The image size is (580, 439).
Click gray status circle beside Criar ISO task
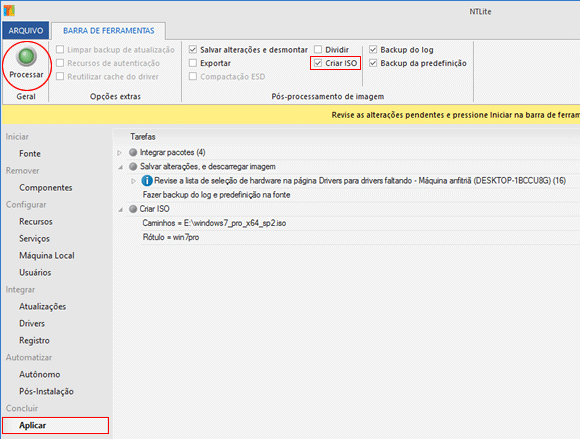[x=133, y=209]
